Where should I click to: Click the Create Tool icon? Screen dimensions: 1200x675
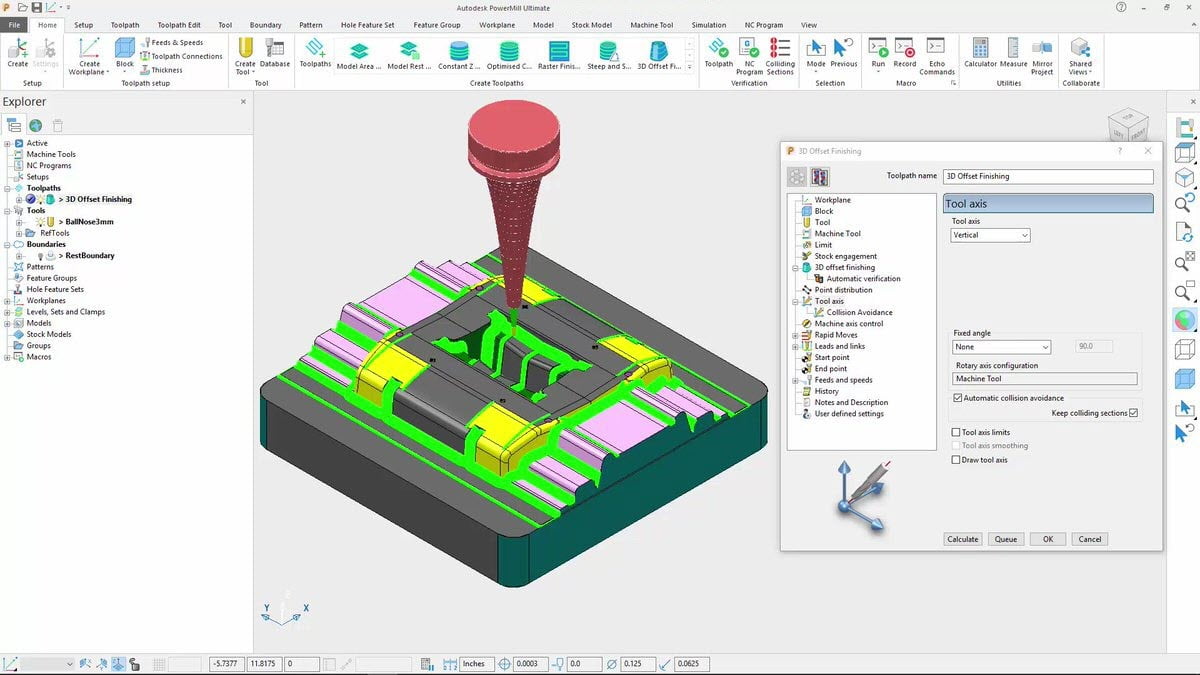click(245, 55)
